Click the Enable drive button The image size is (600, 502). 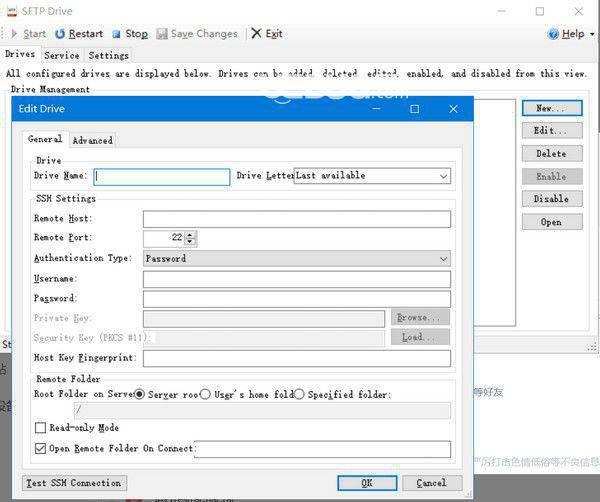pos(552,176)
